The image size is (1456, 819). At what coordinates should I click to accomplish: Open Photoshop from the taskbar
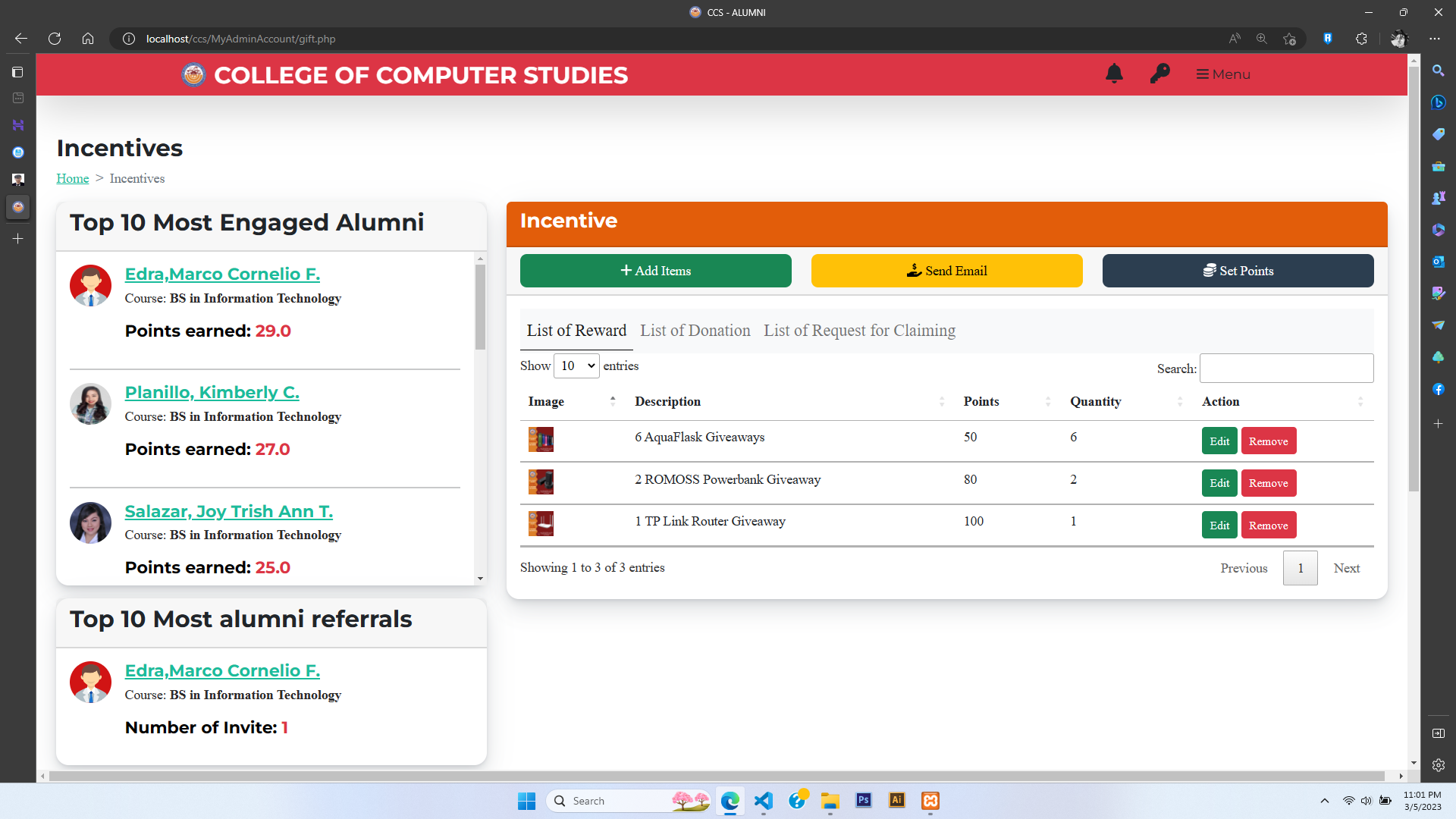tap(863, 801)
